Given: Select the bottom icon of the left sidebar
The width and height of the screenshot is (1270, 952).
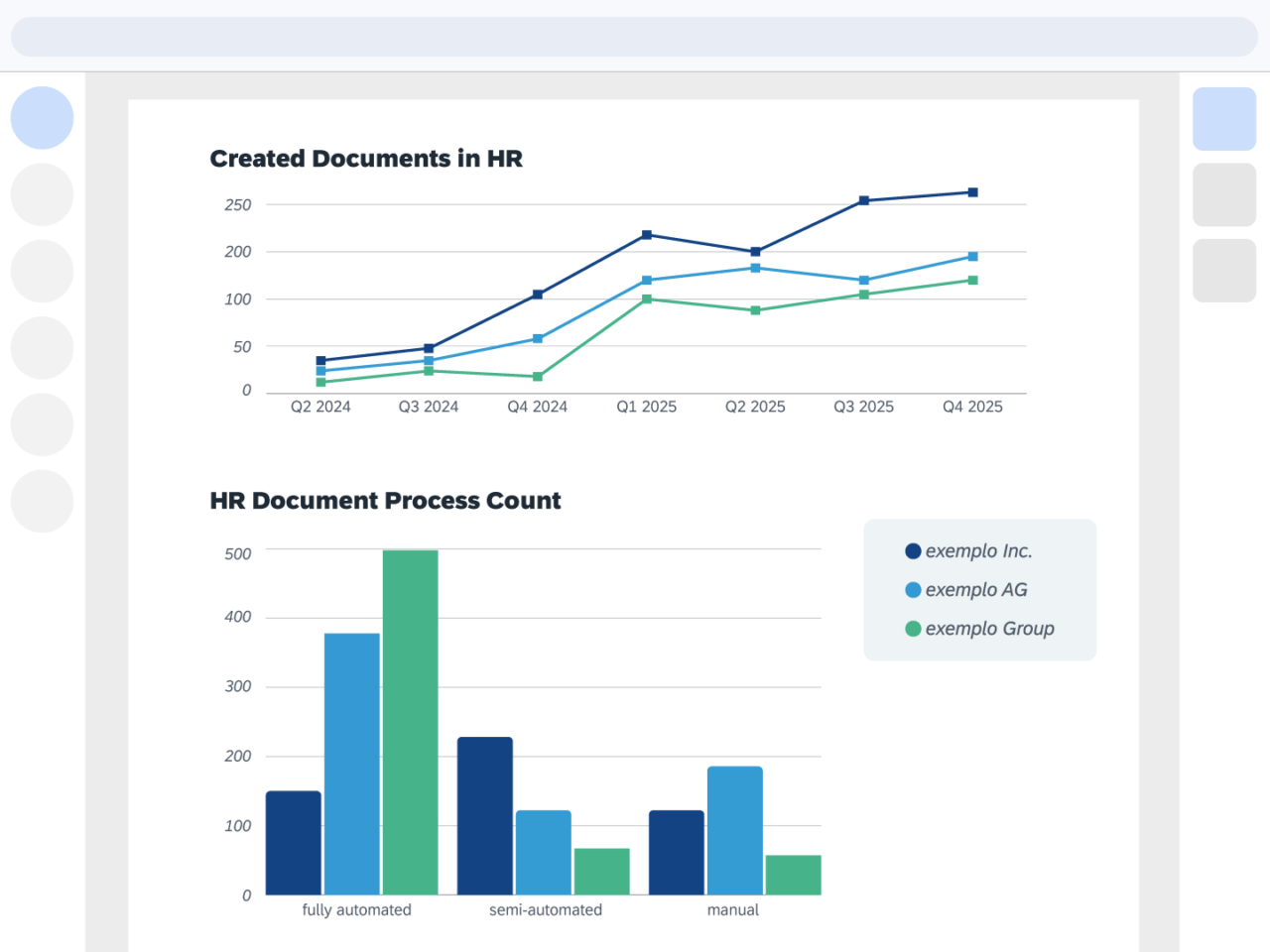Looking at the screenshot, I should pos(42,501).
